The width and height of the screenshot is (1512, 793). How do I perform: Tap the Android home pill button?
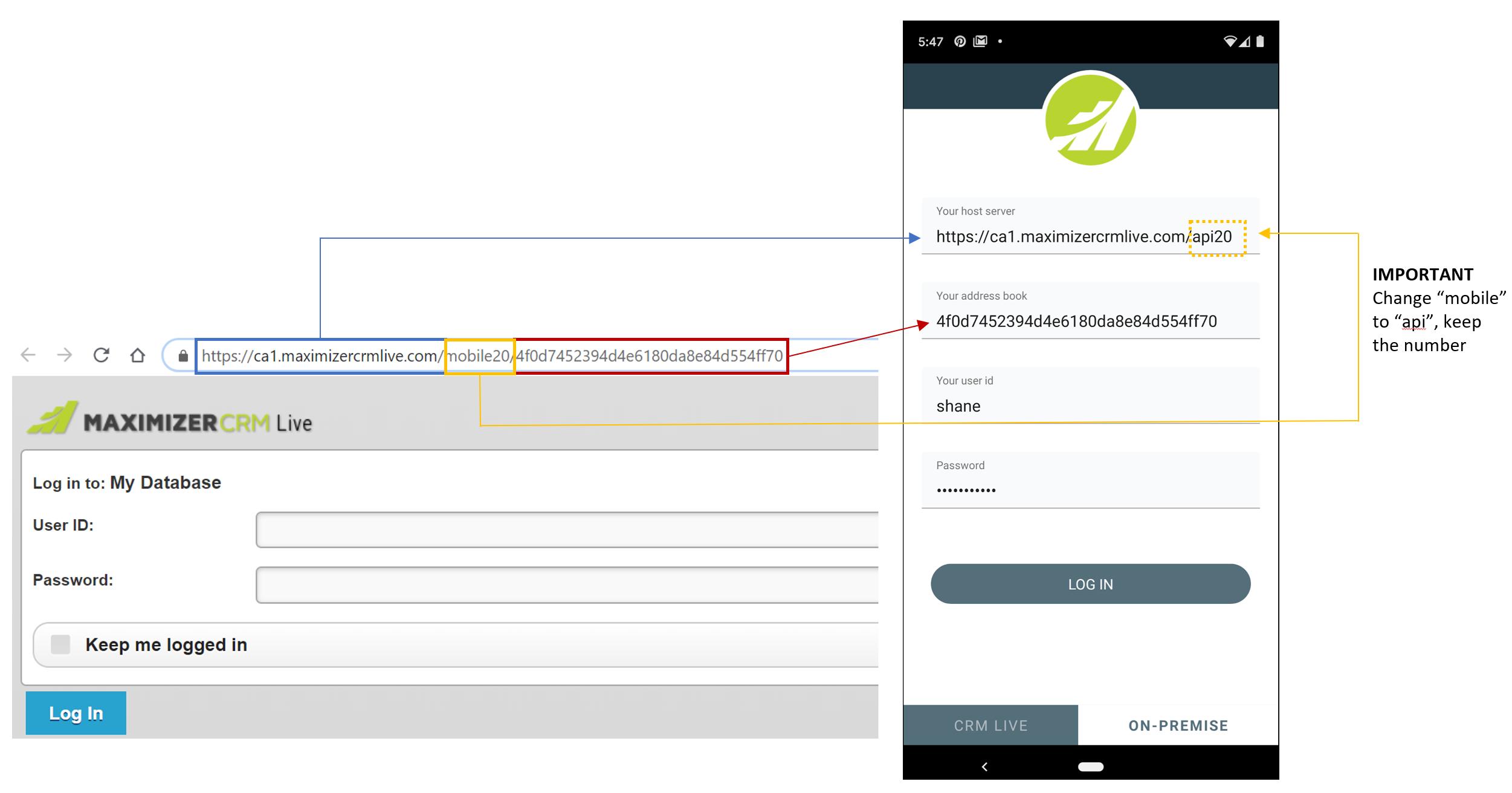1091,766
